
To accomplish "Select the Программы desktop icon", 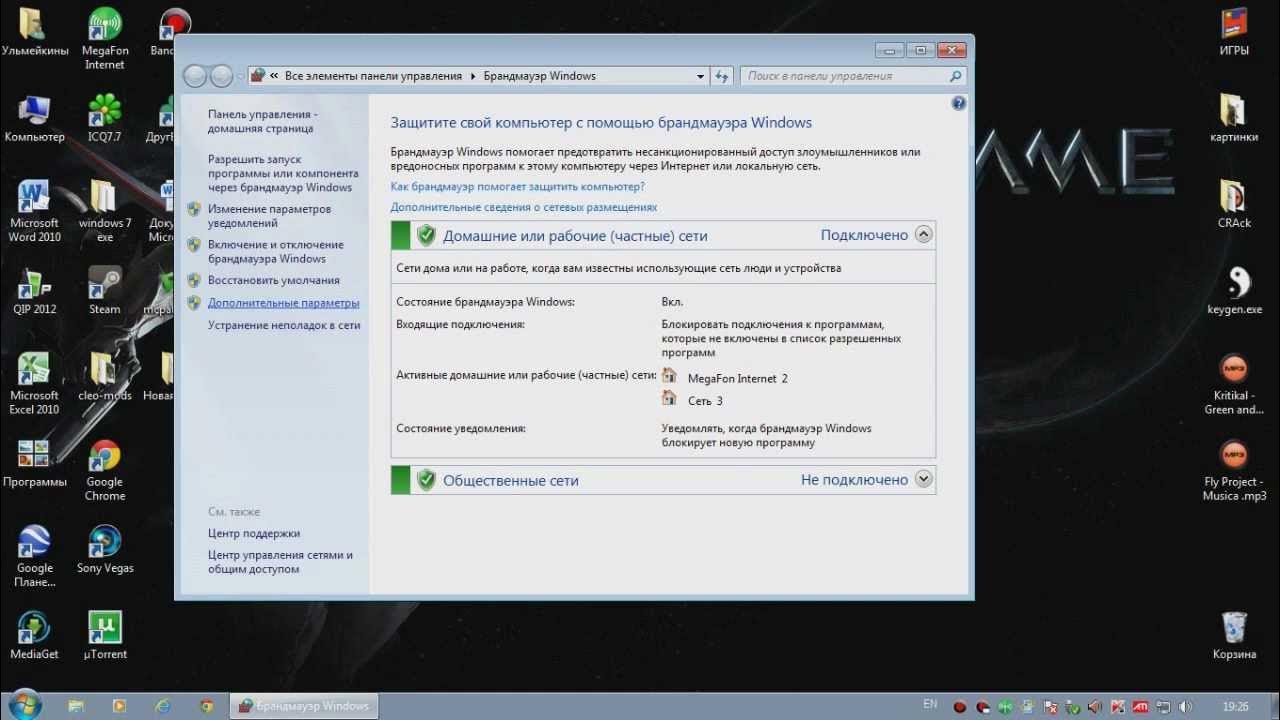I will point(34,463).
